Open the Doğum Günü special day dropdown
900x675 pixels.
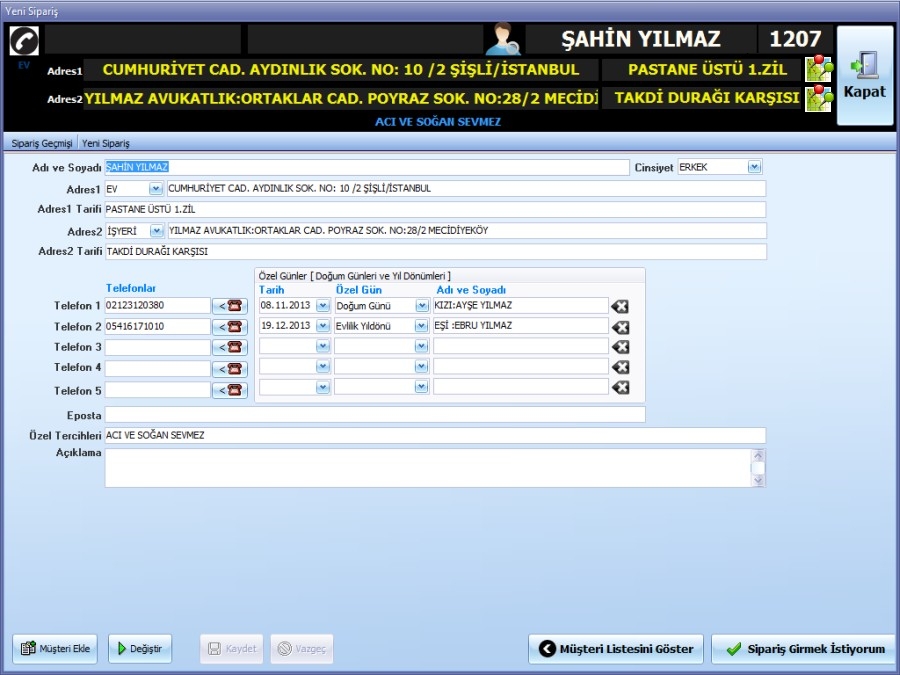tap(422, 305)
